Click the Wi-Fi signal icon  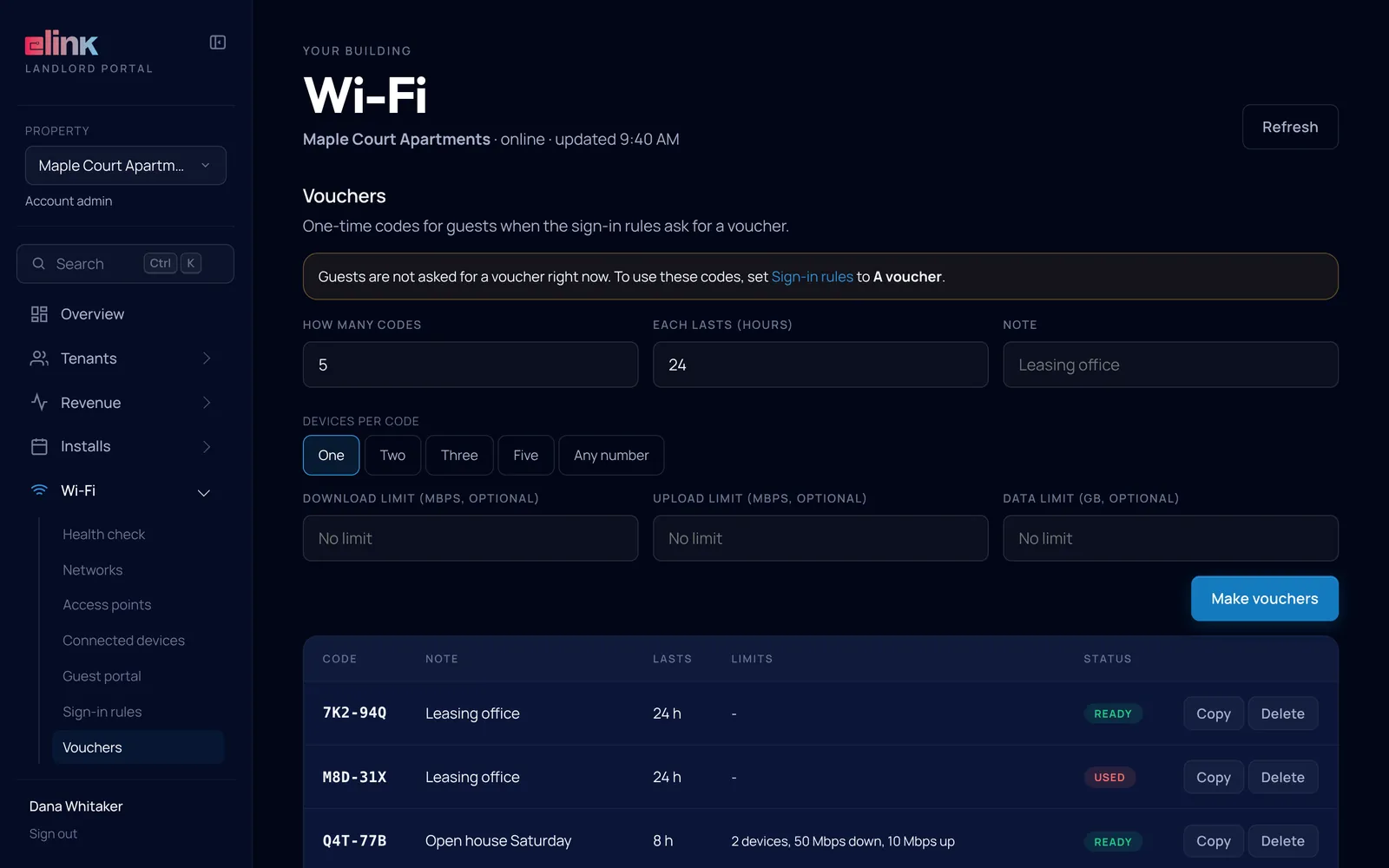[39, 490]
